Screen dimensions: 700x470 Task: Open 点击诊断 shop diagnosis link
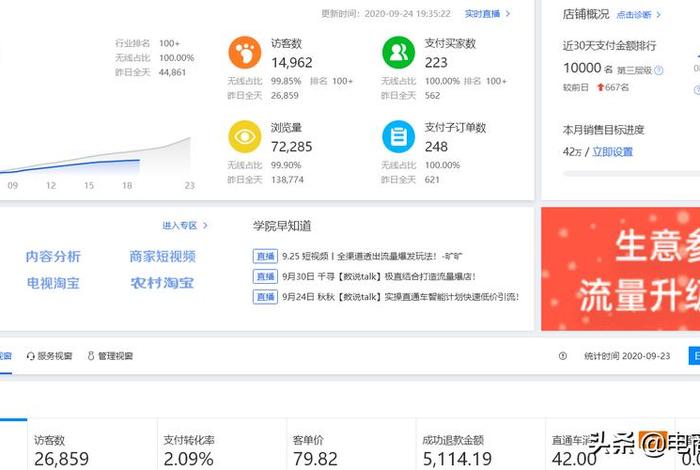[634, 15]
